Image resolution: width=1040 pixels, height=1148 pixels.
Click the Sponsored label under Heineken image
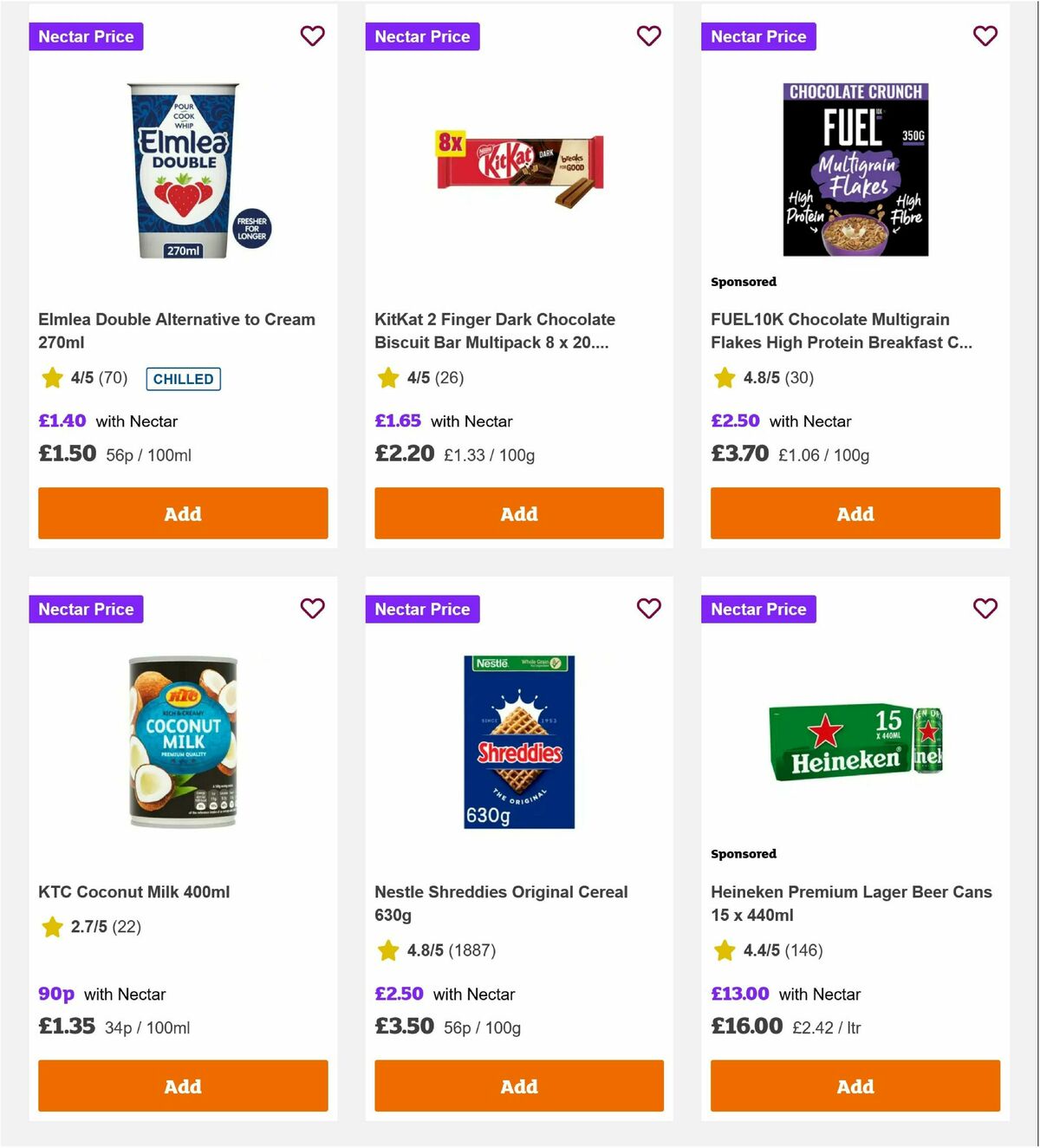743,853
